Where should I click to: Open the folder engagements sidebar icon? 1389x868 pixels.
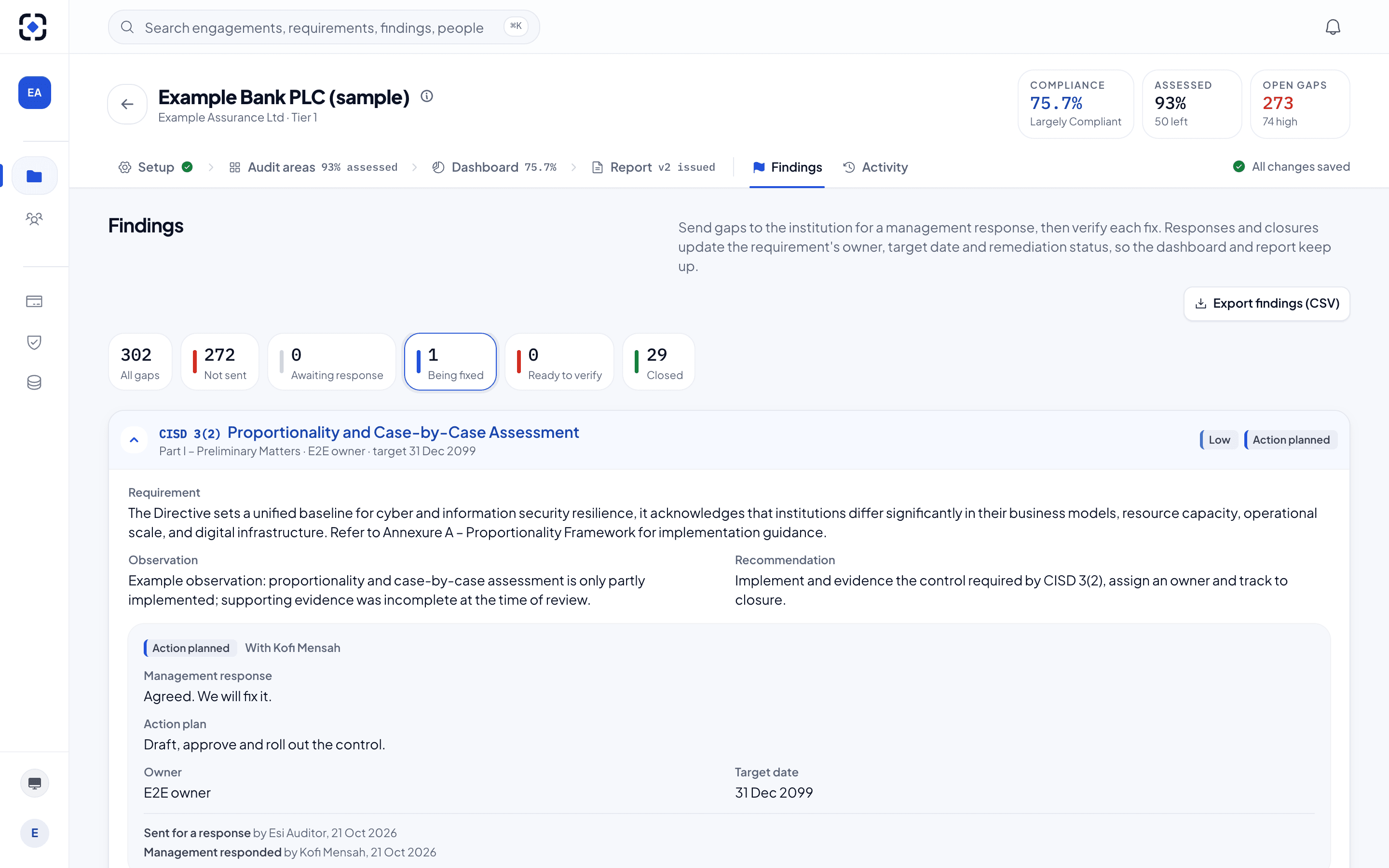(34, 176)
